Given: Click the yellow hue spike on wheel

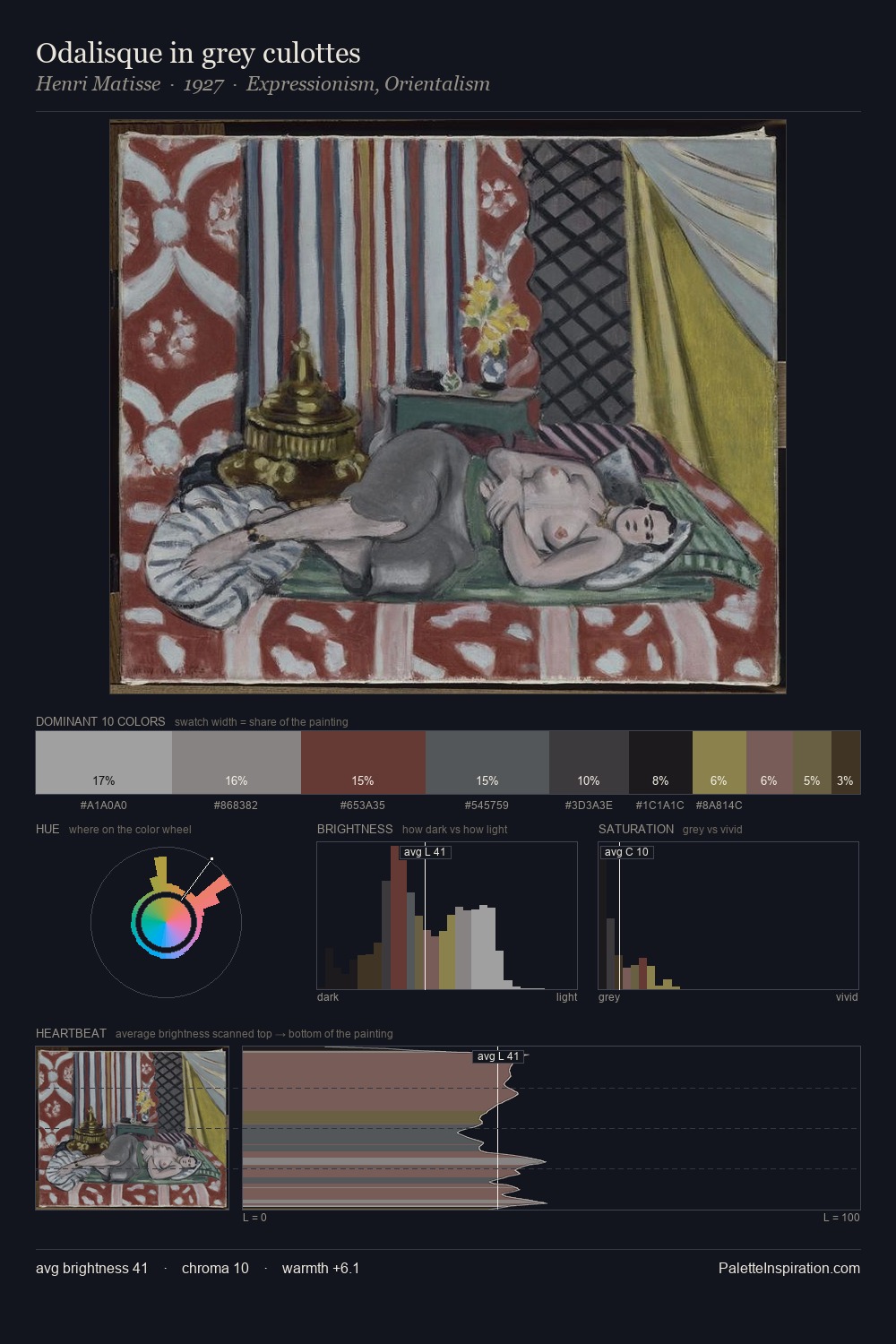Looking at the screenshot, I should coord(162,873).
